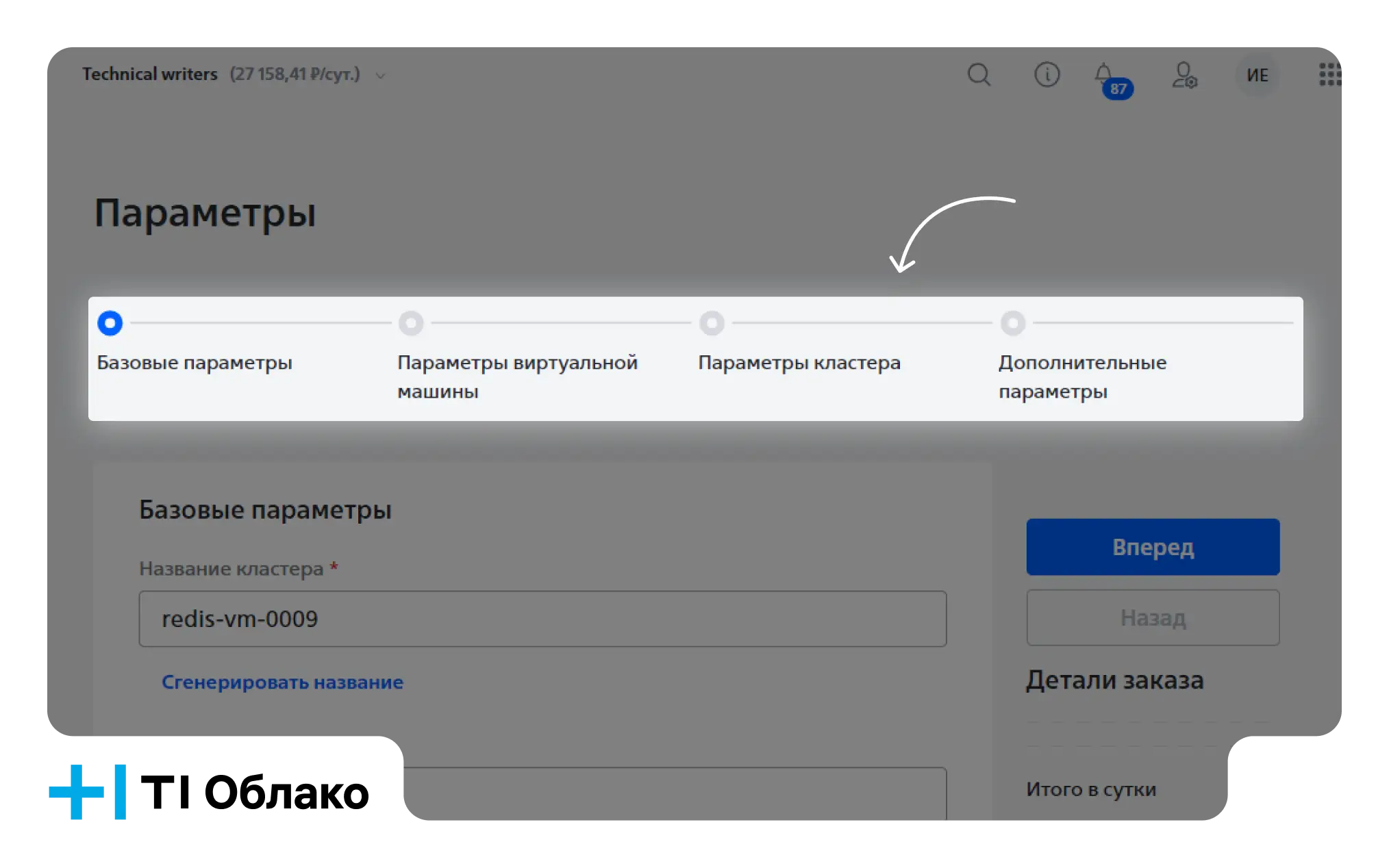Click the Вперед button
This screenshot has width=1389, height=868.
coord(1153,547)
